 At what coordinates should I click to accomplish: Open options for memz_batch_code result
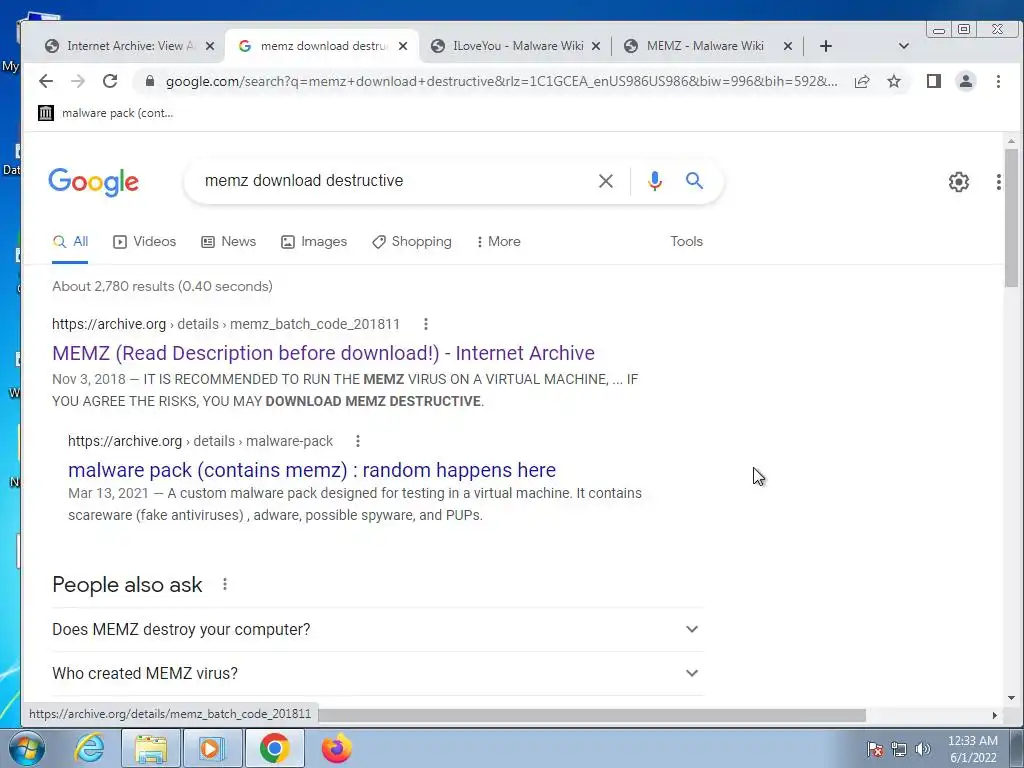coord(426,324)
